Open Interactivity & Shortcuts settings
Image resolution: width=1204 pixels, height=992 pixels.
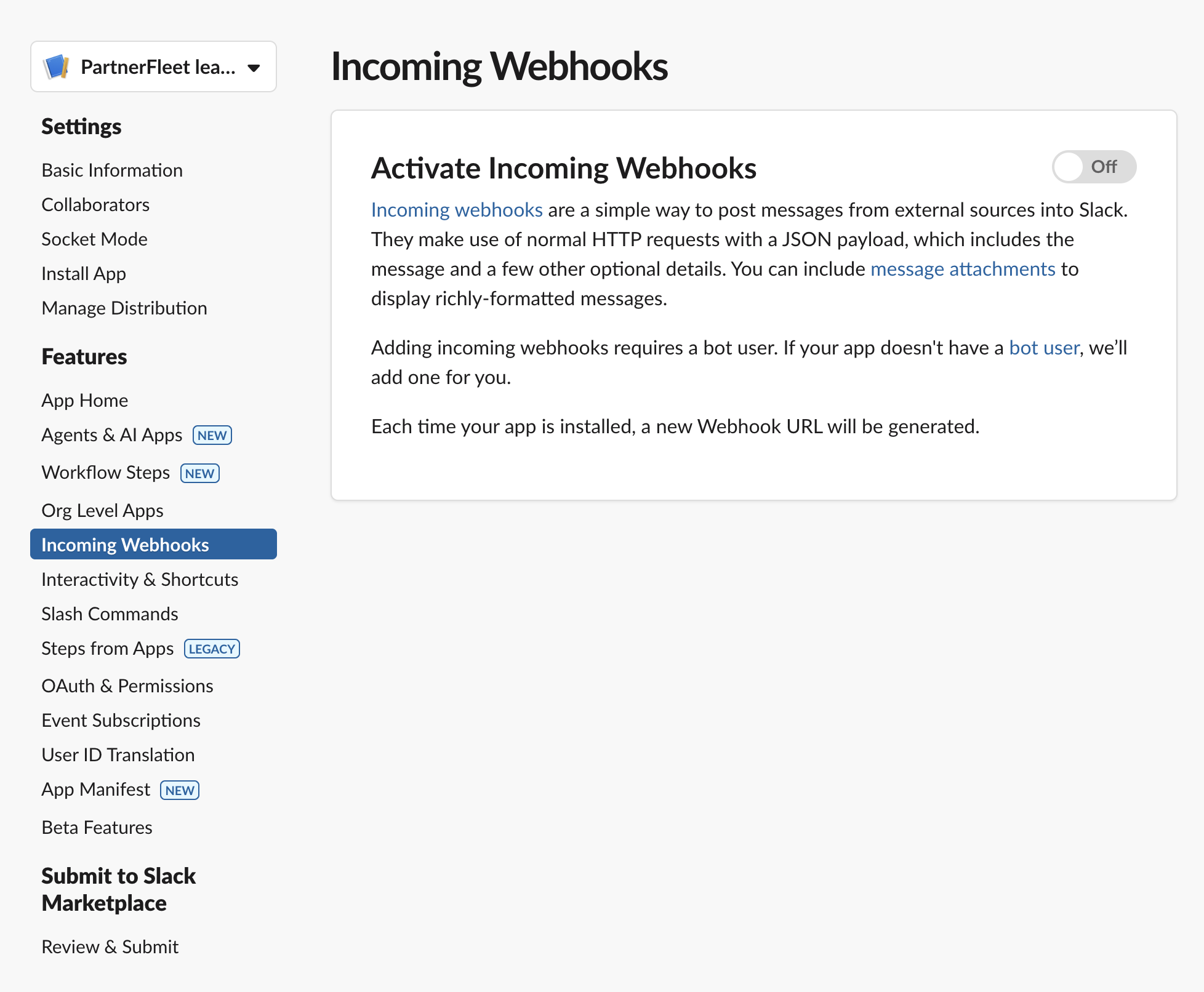point(140,579)
